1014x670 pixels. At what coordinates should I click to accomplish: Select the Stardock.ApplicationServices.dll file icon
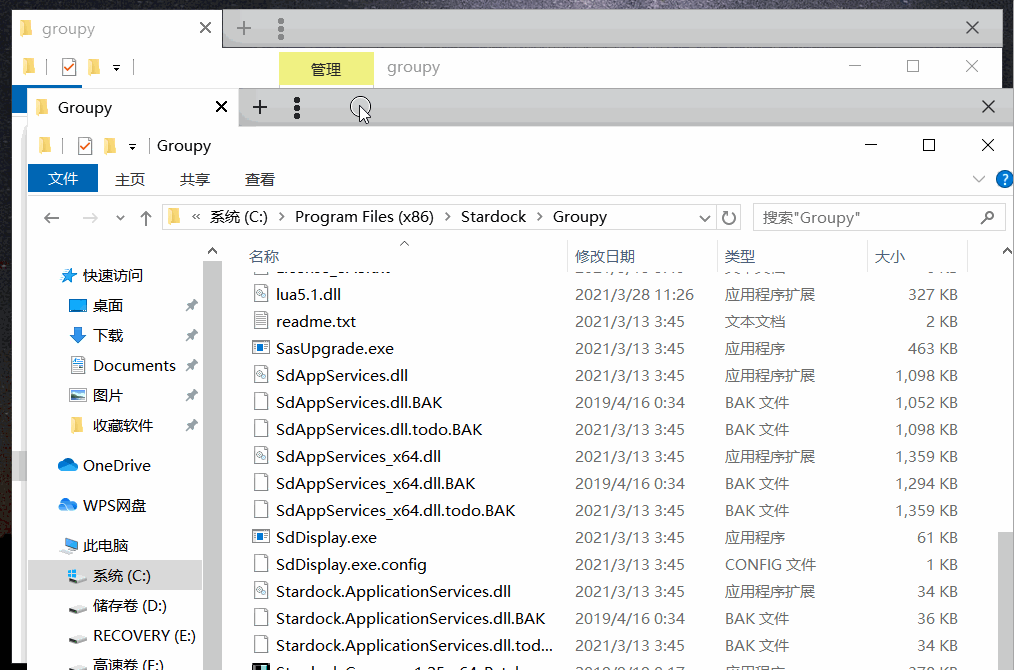coord(261,591)
